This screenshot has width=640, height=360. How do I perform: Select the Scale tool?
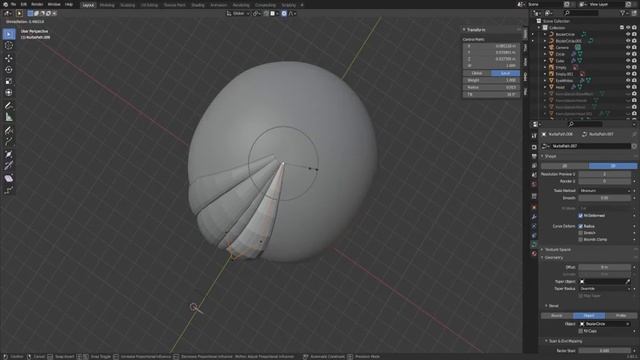(x=9, y=81)
